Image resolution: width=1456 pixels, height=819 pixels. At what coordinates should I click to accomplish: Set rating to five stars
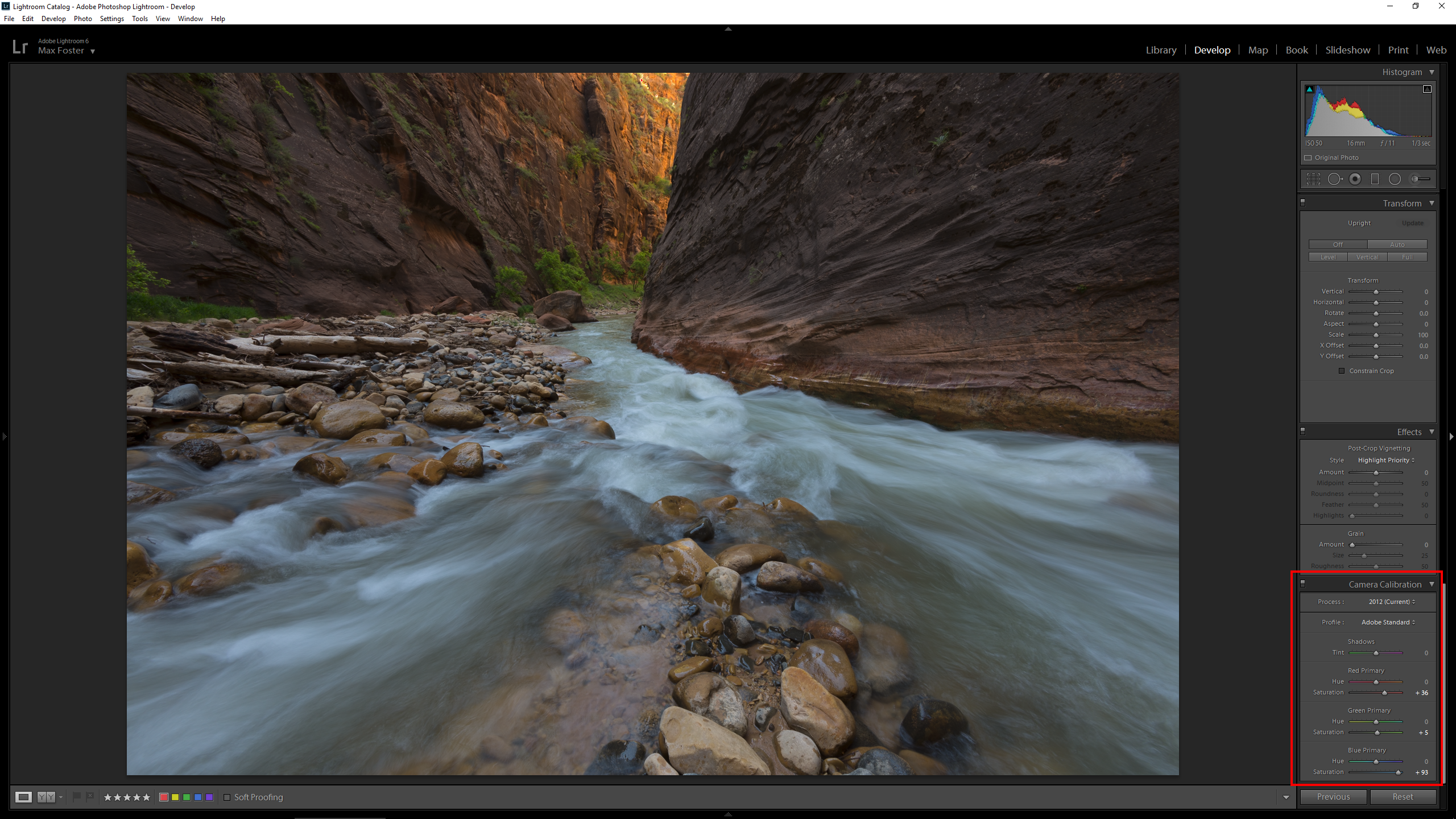click(146, 797)
